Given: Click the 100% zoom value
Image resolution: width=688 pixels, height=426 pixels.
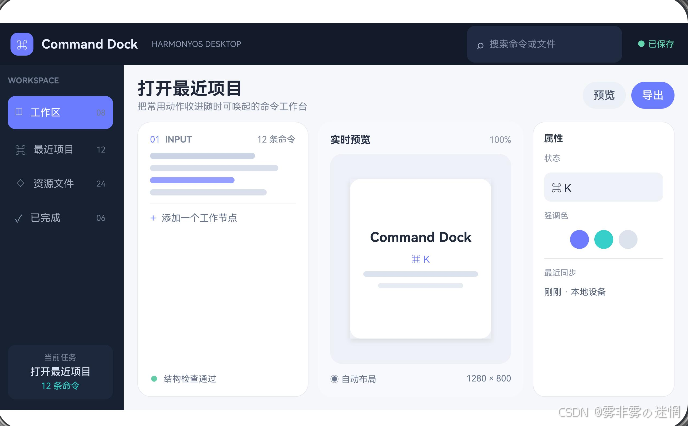Looking at the screenshot, I should tap(500, 140).
